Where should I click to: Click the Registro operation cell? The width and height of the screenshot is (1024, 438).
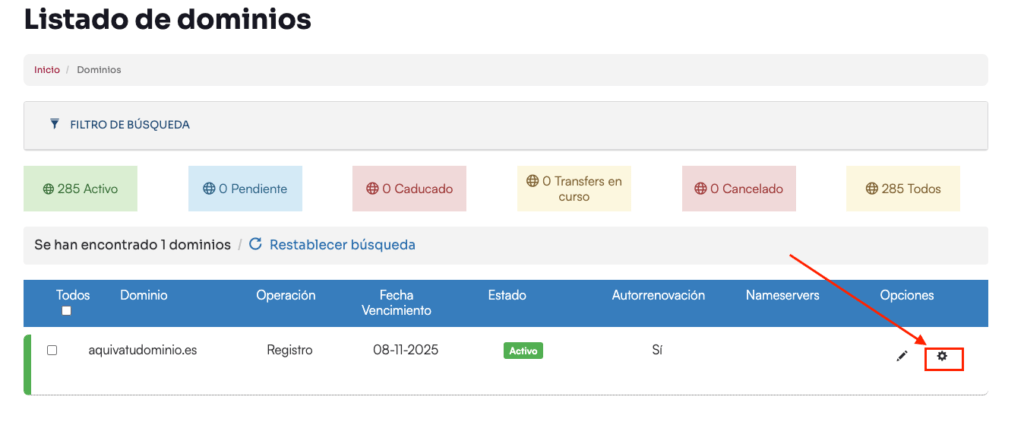click(290, 350)
